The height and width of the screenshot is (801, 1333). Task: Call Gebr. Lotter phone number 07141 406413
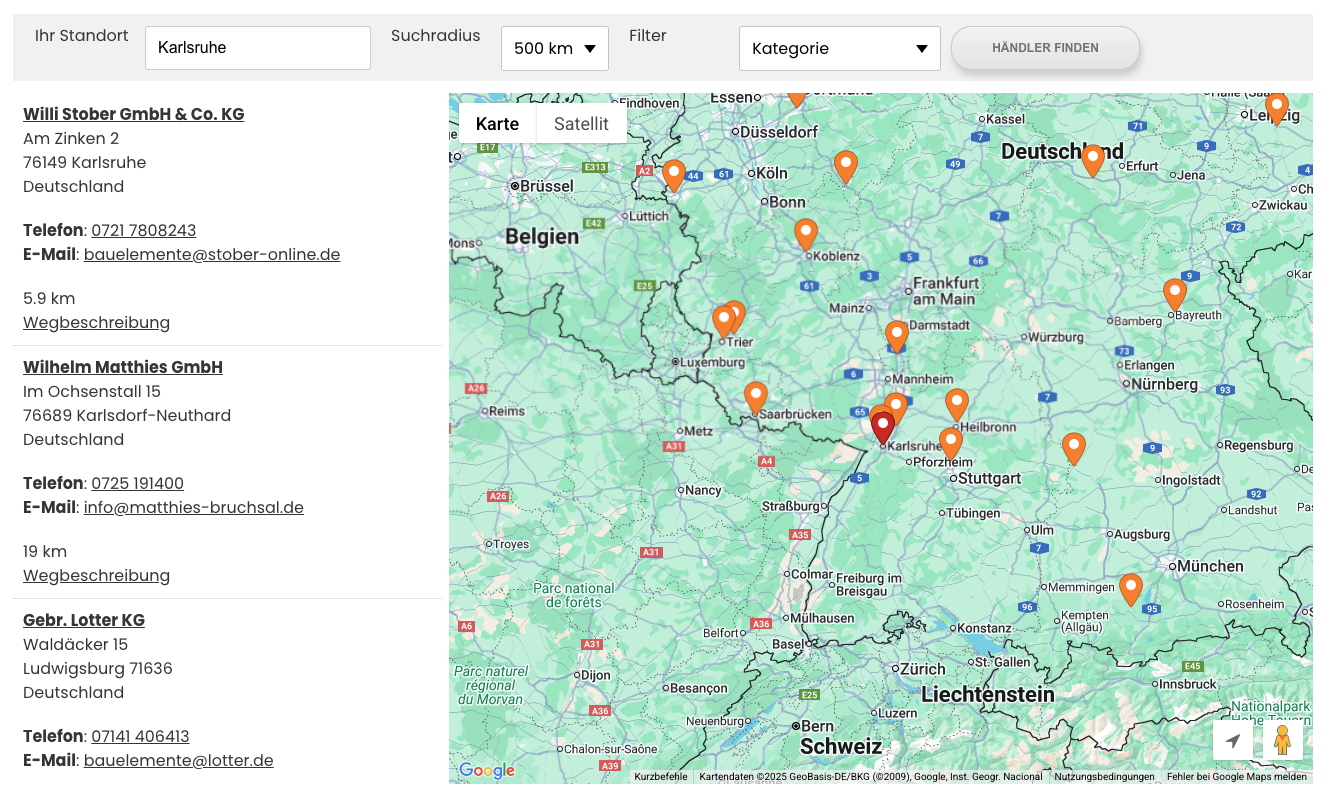(x=140, y=736)
